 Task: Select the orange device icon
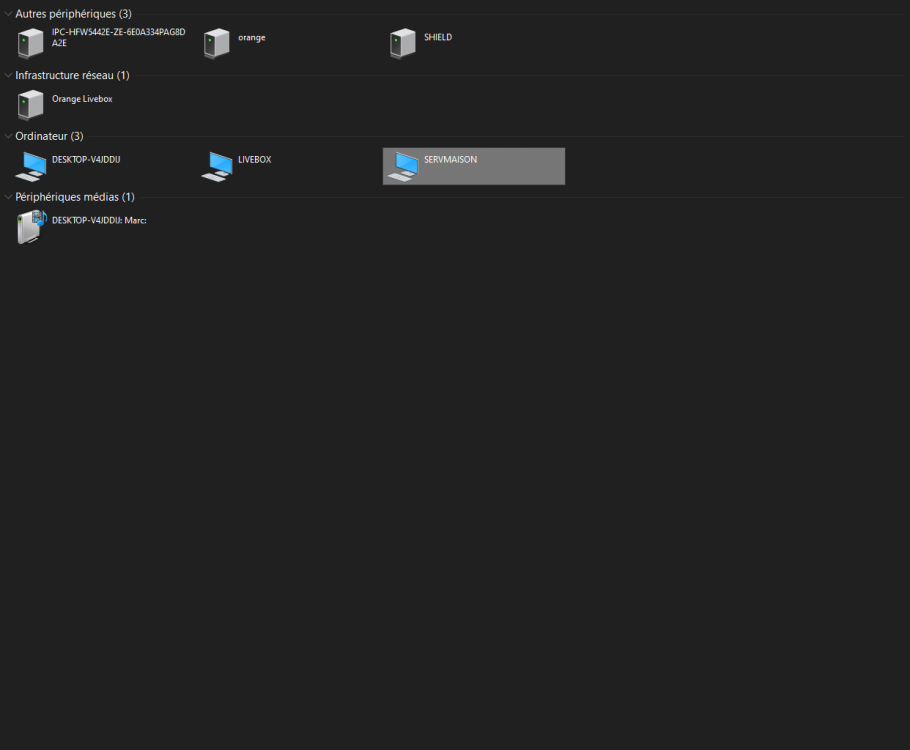click(216, 44)
